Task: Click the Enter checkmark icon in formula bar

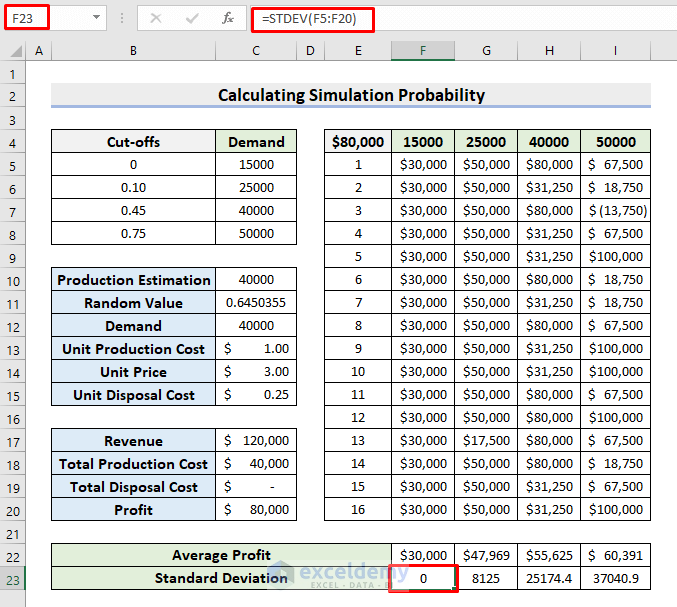Action: point(192,18)
